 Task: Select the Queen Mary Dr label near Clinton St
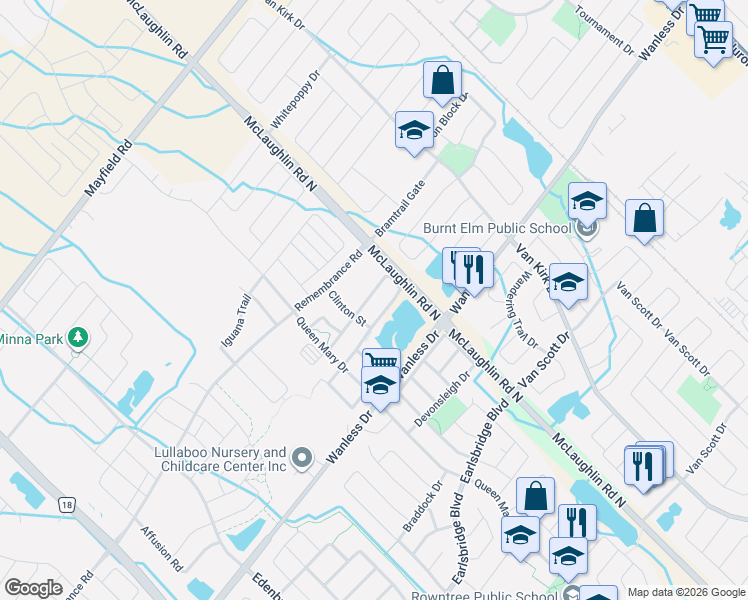pos(322,345)
